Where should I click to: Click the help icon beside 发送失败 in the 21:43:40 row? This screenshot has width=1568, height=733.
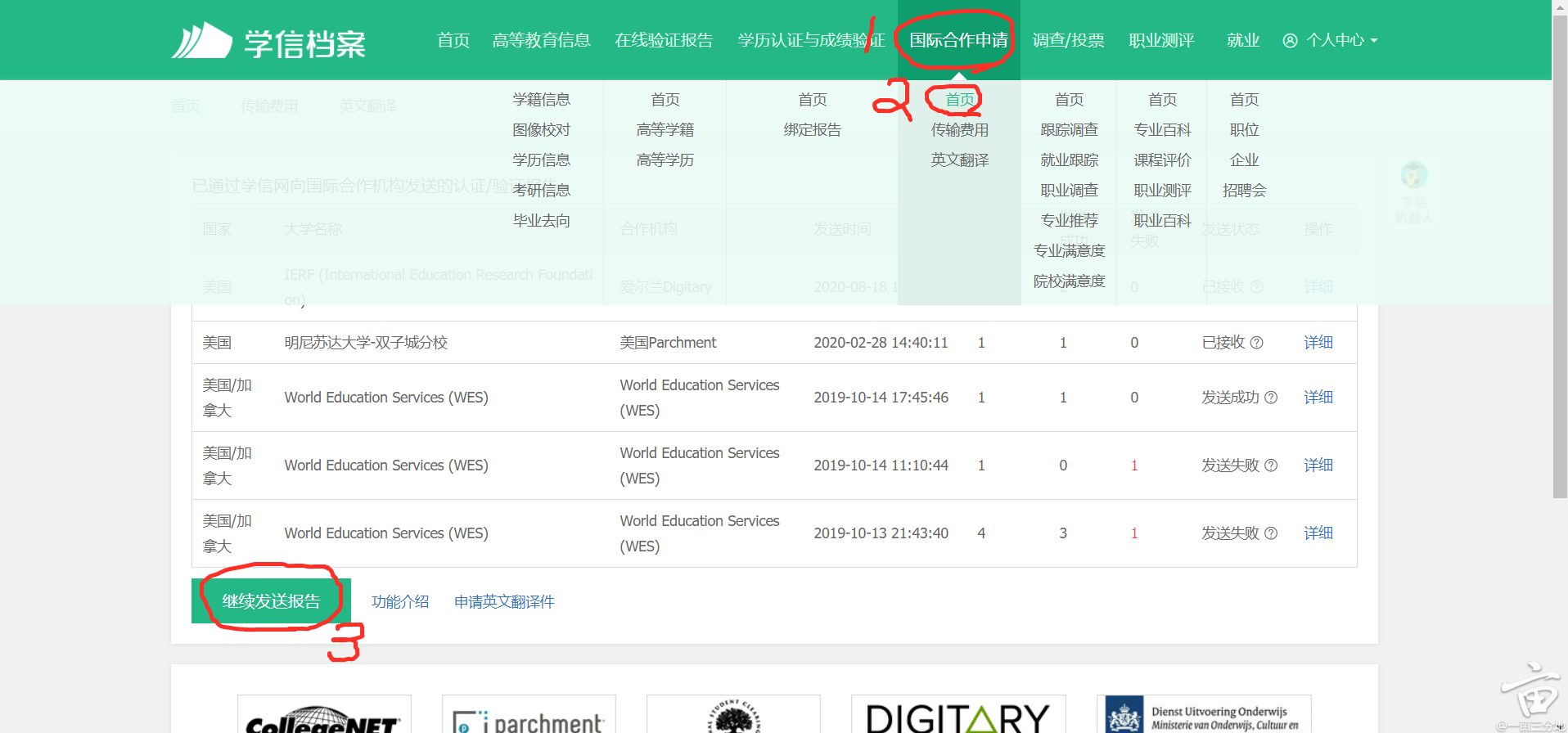click(1271, 533)
